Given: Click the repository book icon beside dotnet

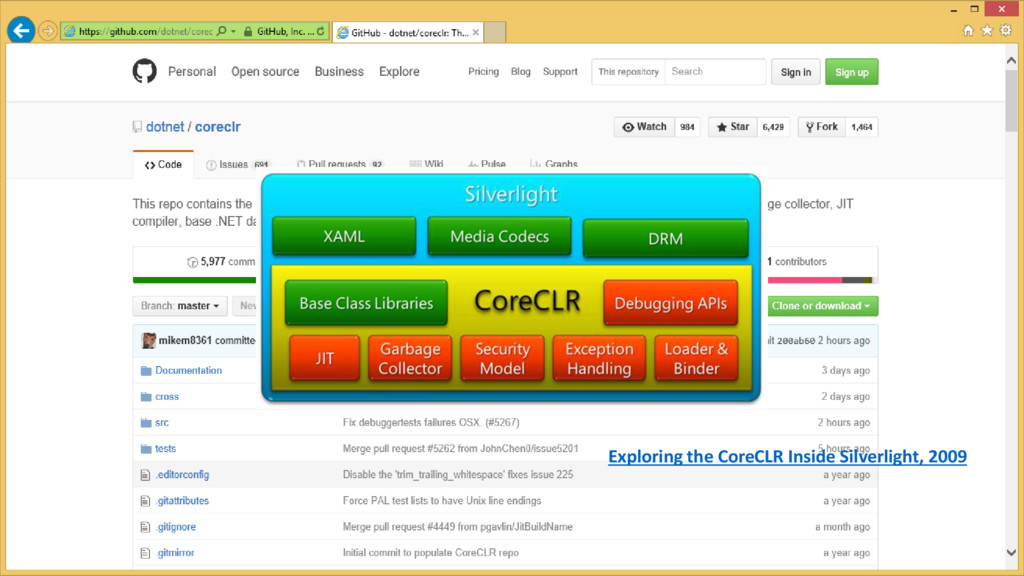Looking at the screenshot, I should pos(137,127).
